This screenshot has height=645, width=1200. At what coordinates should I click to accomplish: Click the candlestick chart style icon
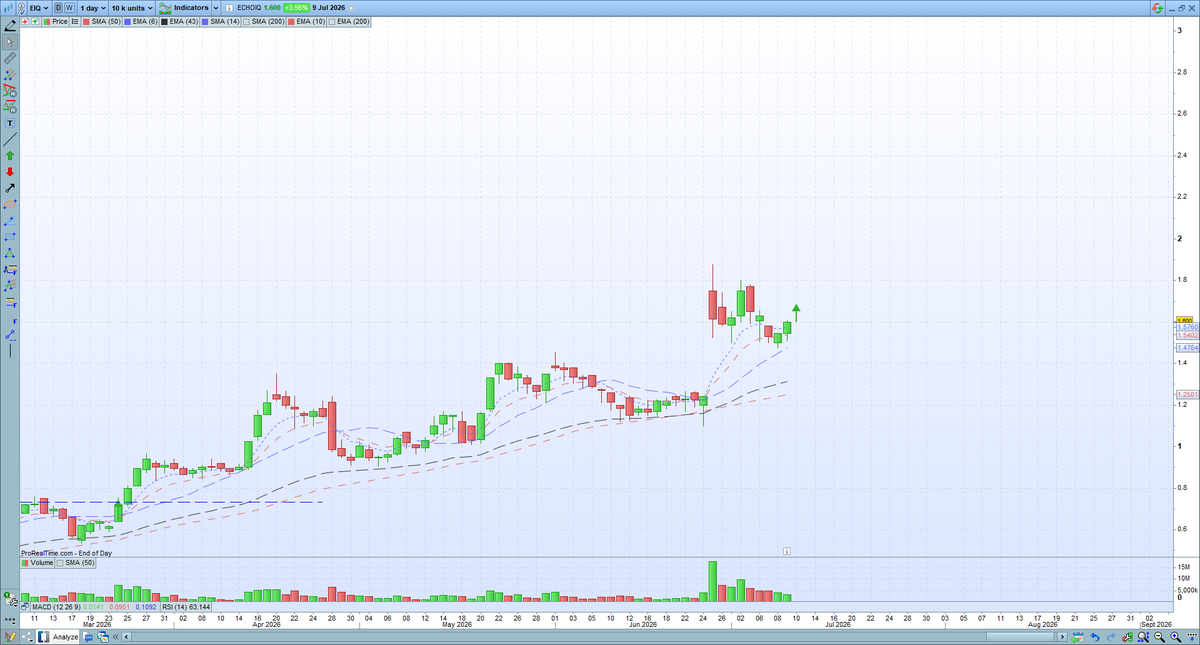8,8
